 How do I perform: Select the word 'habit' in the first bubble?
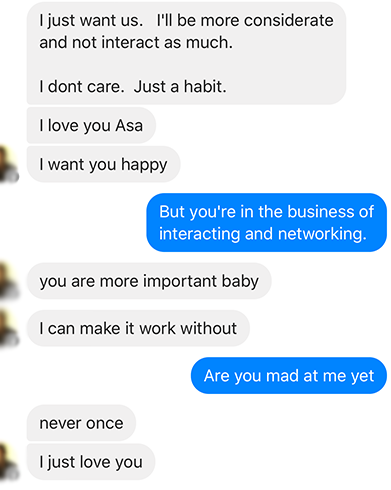(x=203, y=87)
